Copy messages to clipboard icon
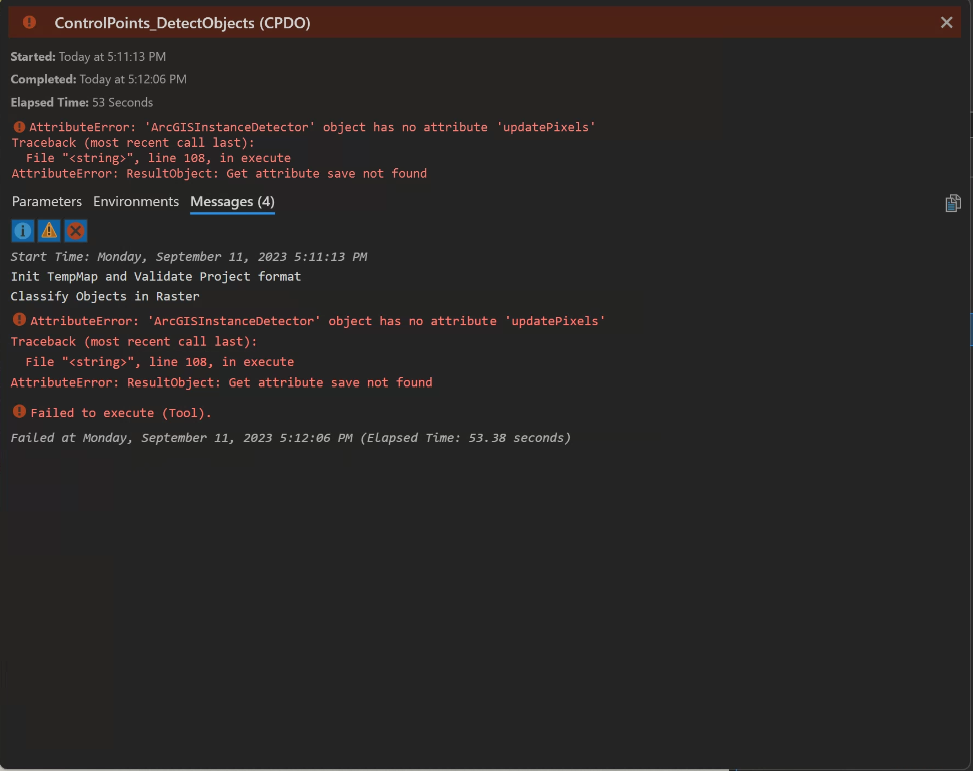The width and height of the screenshot is (974, 772). (x=953, y=203)
